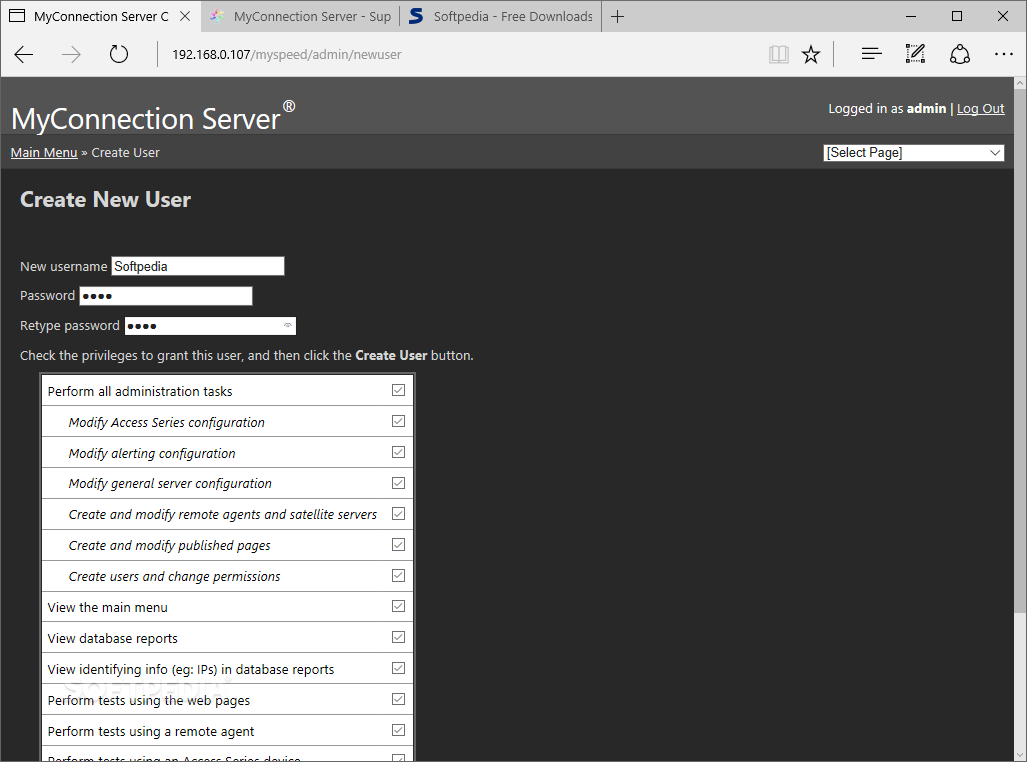Image resolution: width=1027 pixels, height=762 pixels.
Task: Toggle Modify general server configuration checkbox
Action: [x=398, y=483]
